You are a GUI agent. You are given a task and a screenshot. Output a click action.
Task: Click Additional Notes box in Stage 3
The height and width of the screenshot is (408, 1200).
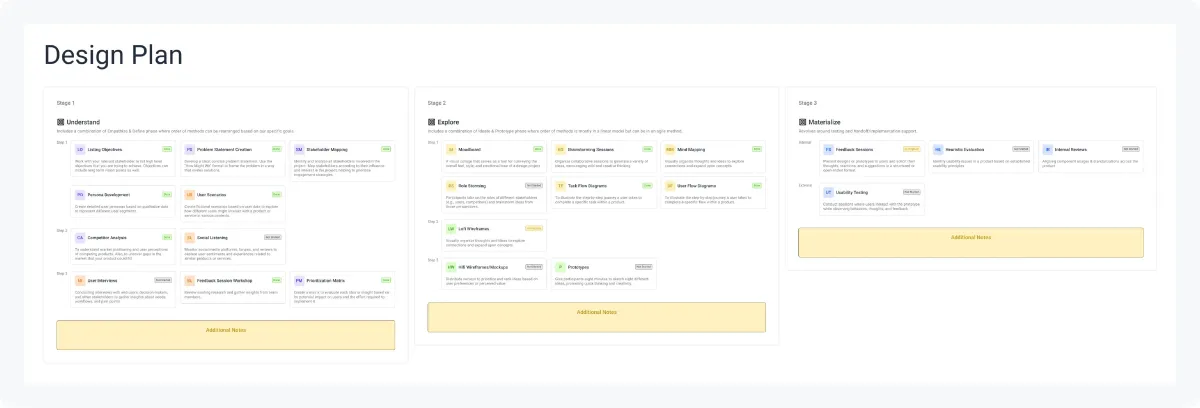coord(971,242)
